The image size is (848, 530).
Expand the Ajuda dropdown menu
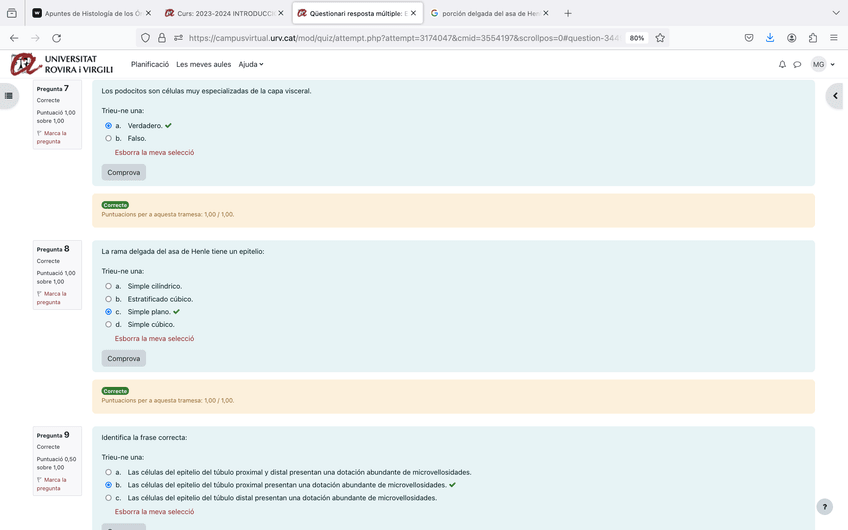(251, 65)
